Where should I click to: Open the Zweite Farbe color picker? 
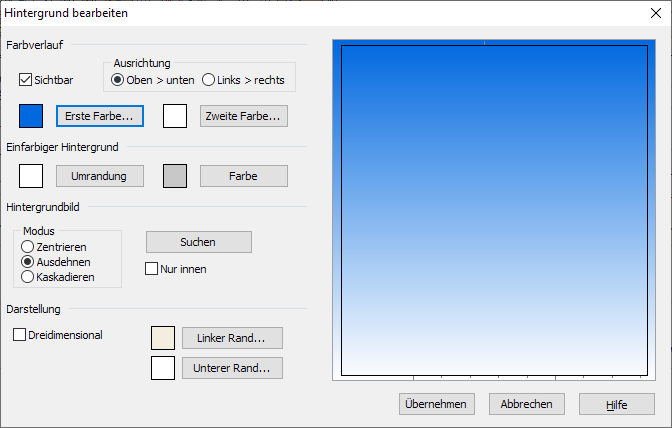pyautogui.click(x=244, y=116)
